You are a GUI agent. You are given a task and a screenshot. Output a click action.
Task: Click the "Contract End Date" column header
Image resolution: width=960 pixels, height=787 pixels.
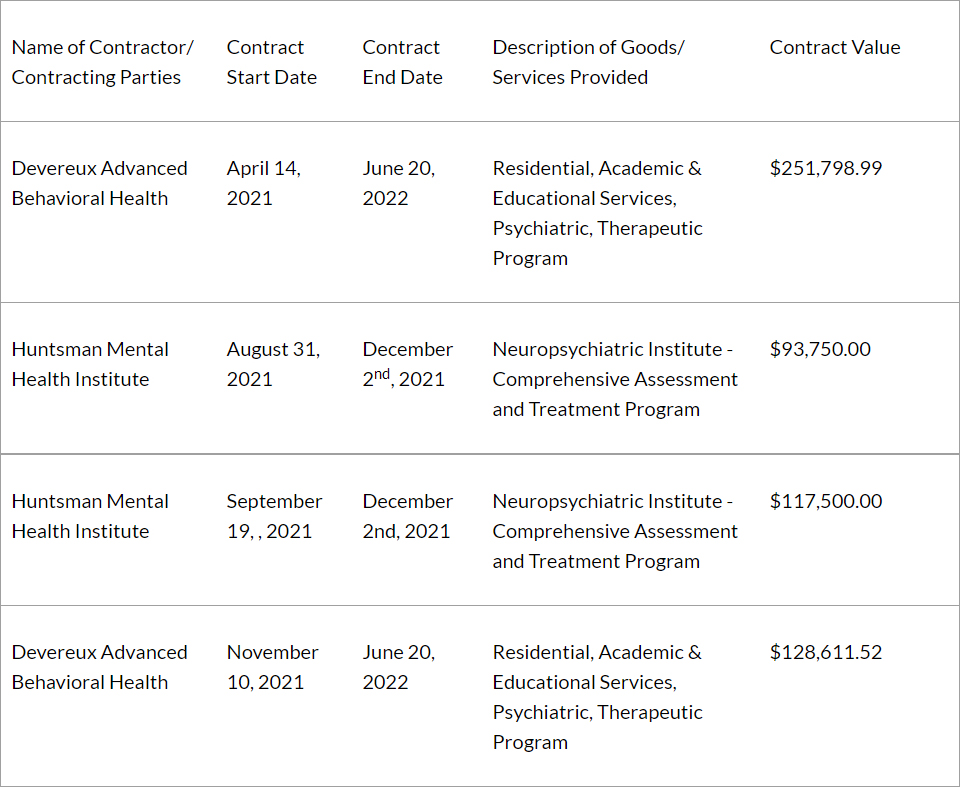click(x=402, y=62)
